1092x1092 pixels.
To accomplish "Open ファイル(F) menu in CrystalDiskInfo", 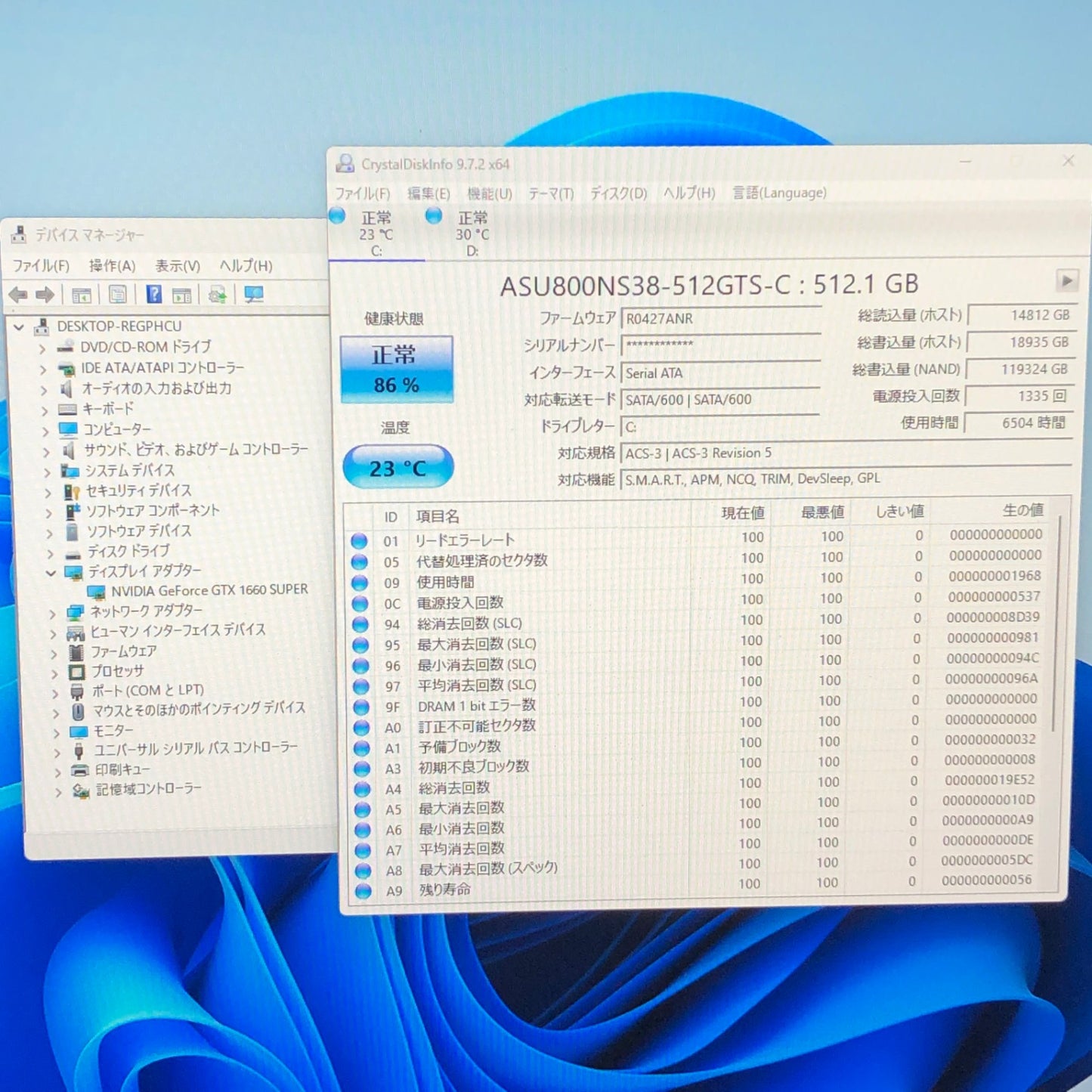I will (x=363, y=193).
